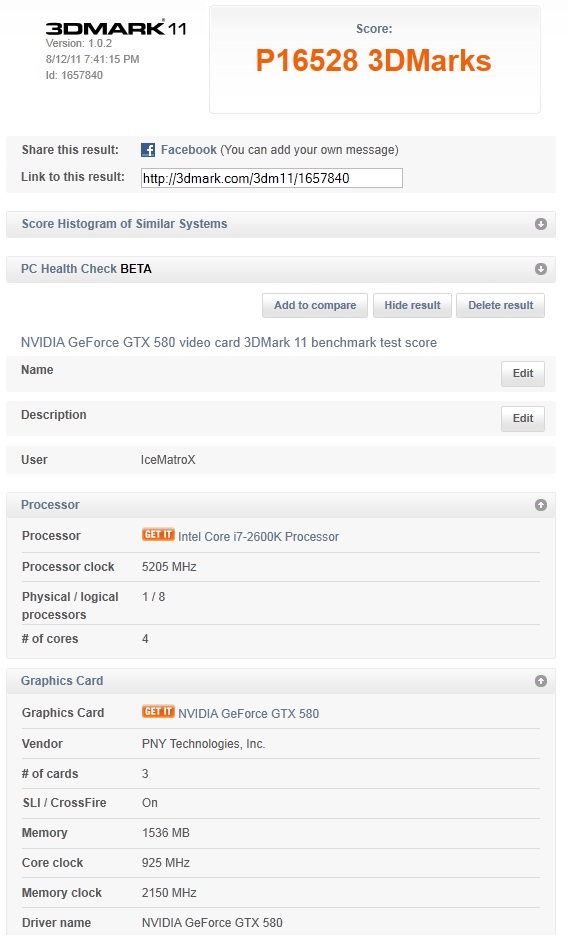Edit the Name field
Viewport: 568px width, 936px height.
pyautogui.click(x=523, y=374)
